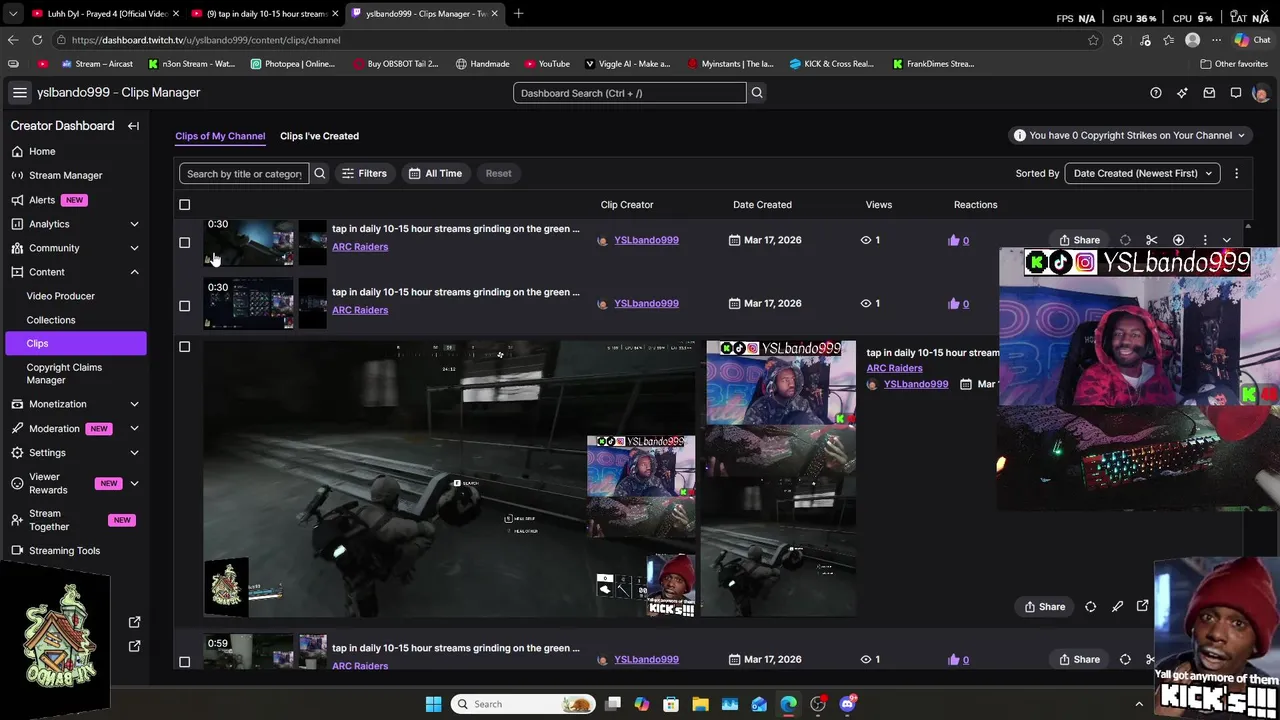1280x720 pixels.
Task: Open the whispers chat bubble icon
Action: (1236, 93)
